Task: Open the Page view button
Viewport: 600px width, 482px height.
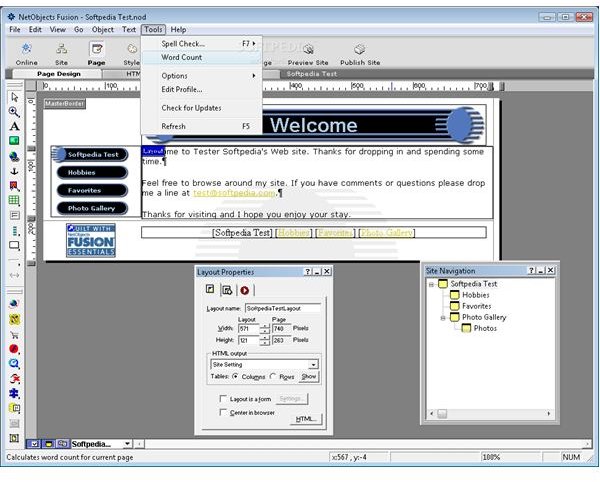Action: pos(96,54)
